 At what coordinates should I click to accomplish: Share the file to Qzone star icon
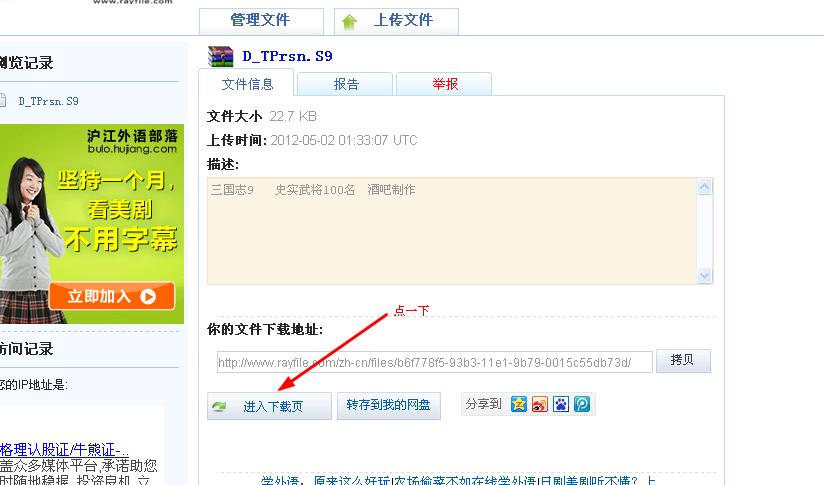pos(519,404)
